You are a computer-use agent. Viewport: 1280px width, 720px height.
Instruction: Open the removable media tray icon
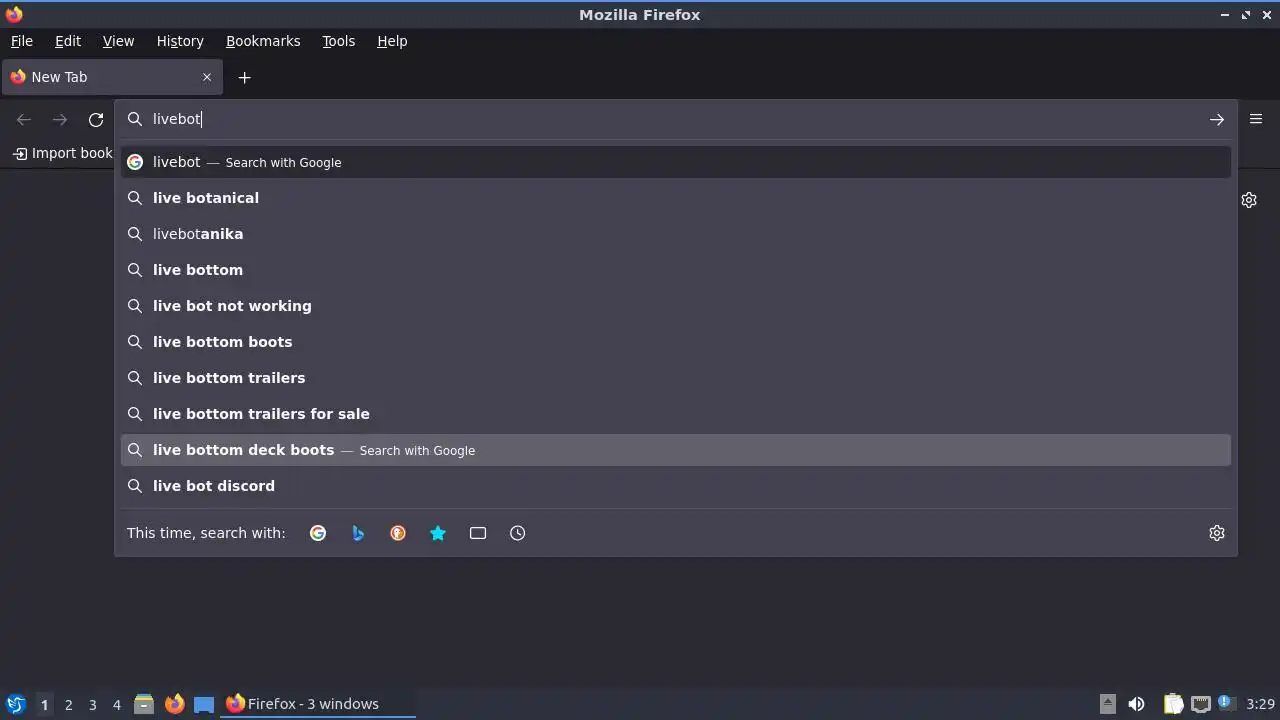[1107, 704]
